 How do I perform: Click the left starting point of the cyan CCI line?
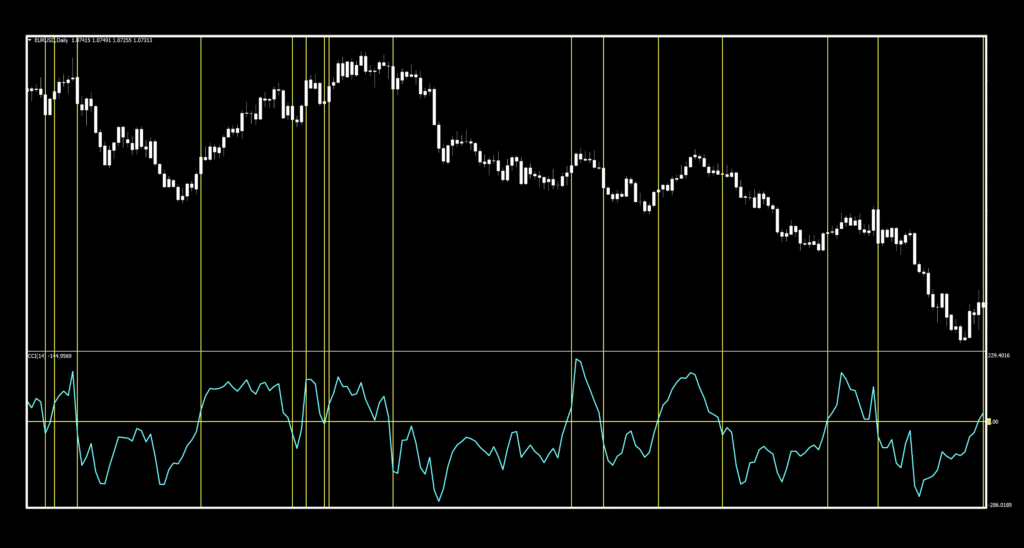tap(28, 401)
